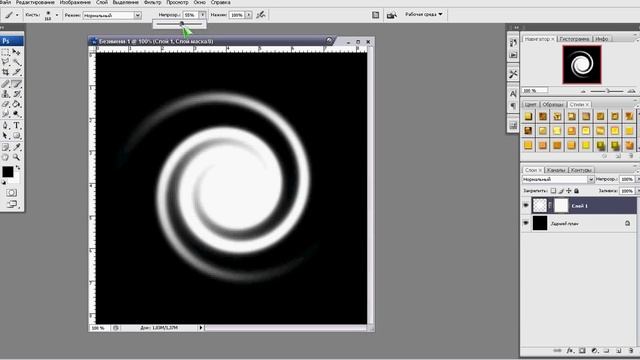Click the brush opacity value field
Screen dimensions: 640x360
click(191, 15)
